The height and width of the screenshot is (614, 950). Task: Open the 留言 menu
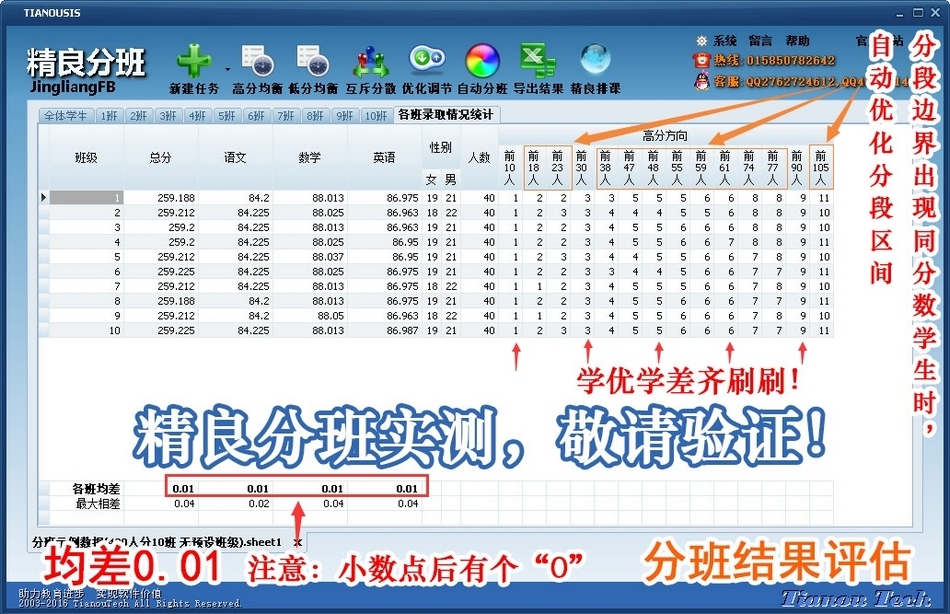pos(760,40)
